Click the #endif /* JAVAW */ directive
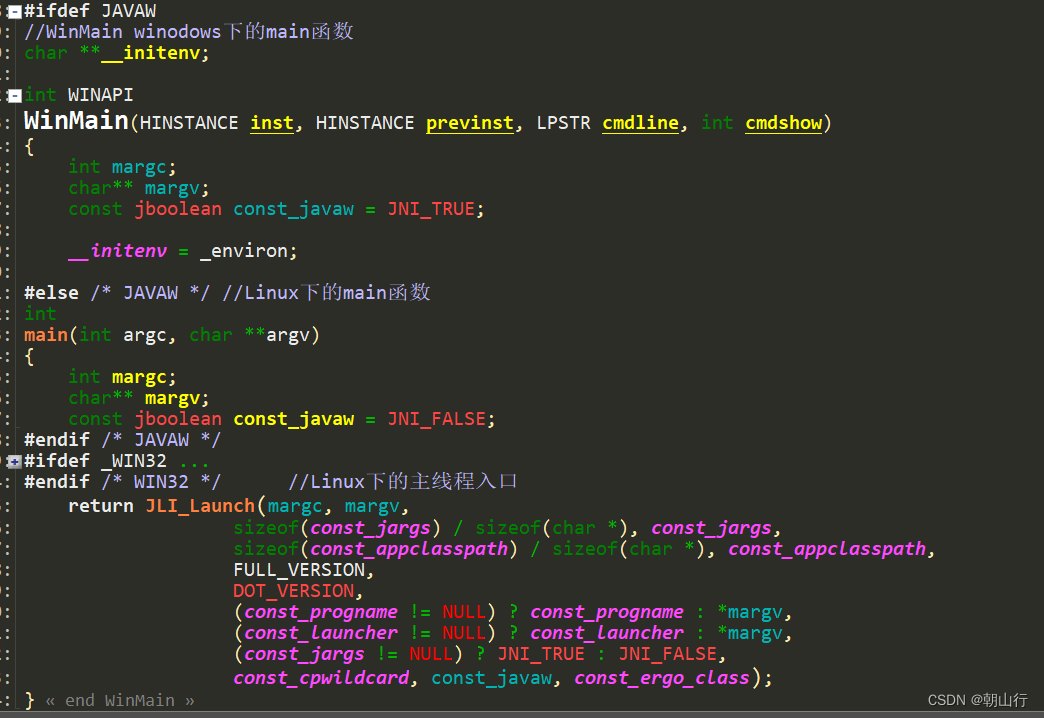Viewport: 1044px width, 718px height. point(123,440)
